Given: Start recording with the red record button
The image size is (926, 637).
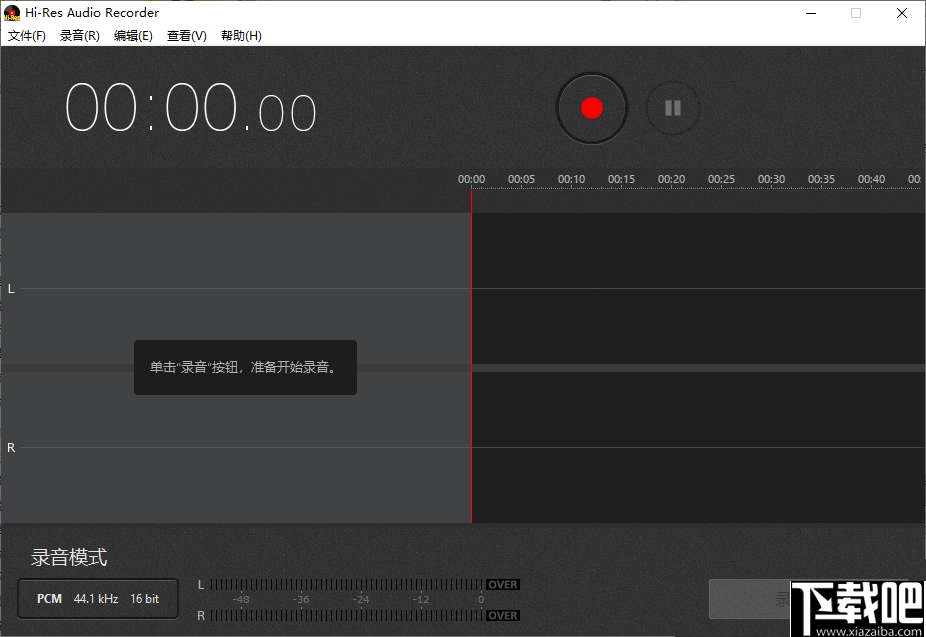Looking at the screenshot, I should 591,108.
